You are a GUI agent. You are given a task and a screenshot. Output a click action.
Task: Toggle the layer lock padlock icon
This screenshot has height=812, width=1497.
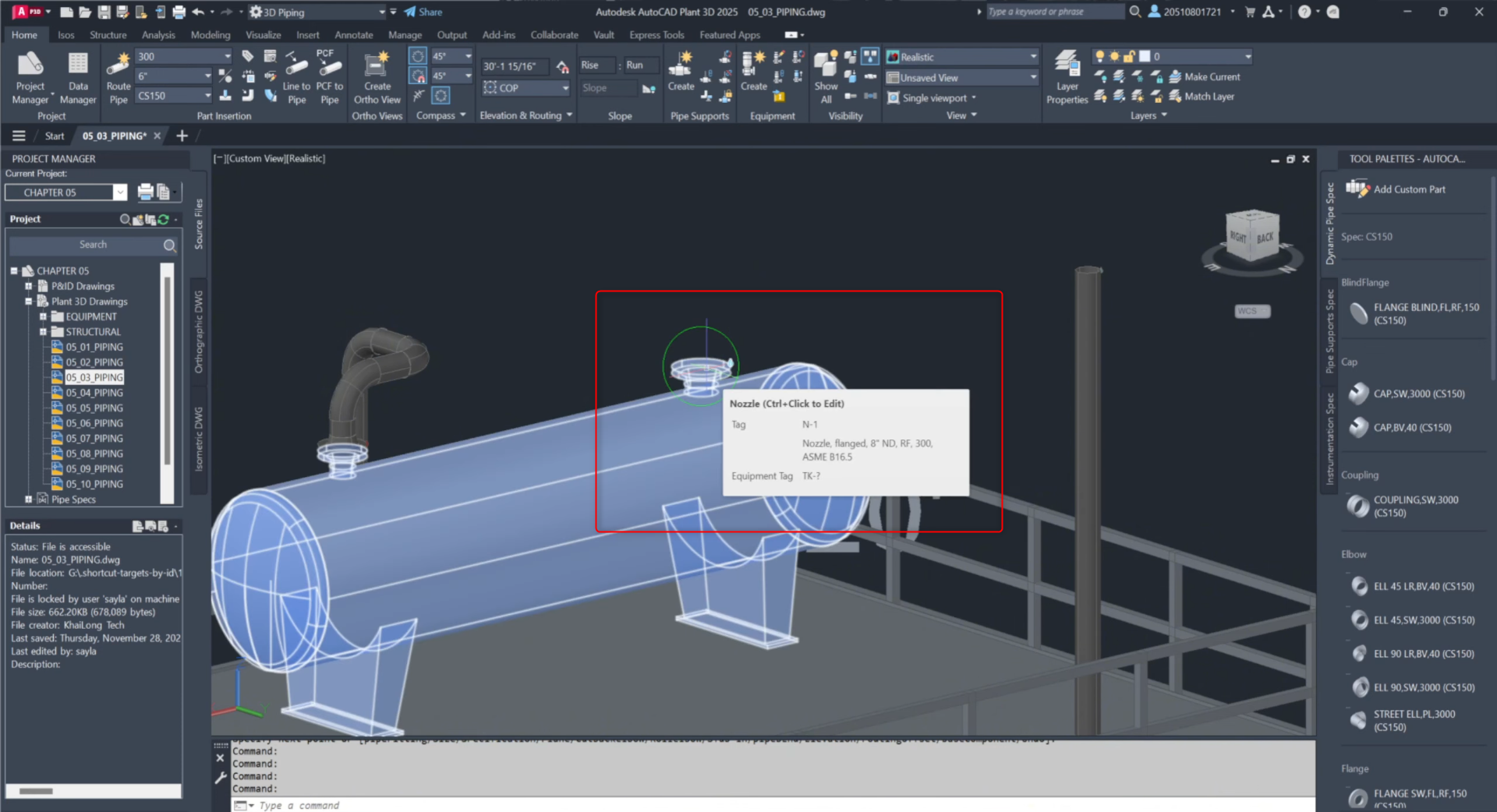1128,56
